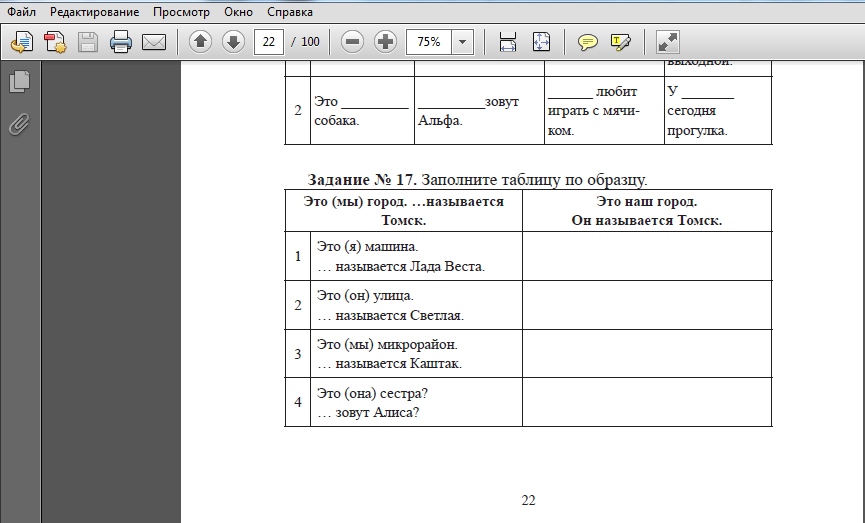Go to previous page with up arrow
Image resolution: width=865 pixels, height=523 pixels.
point(200,42)
